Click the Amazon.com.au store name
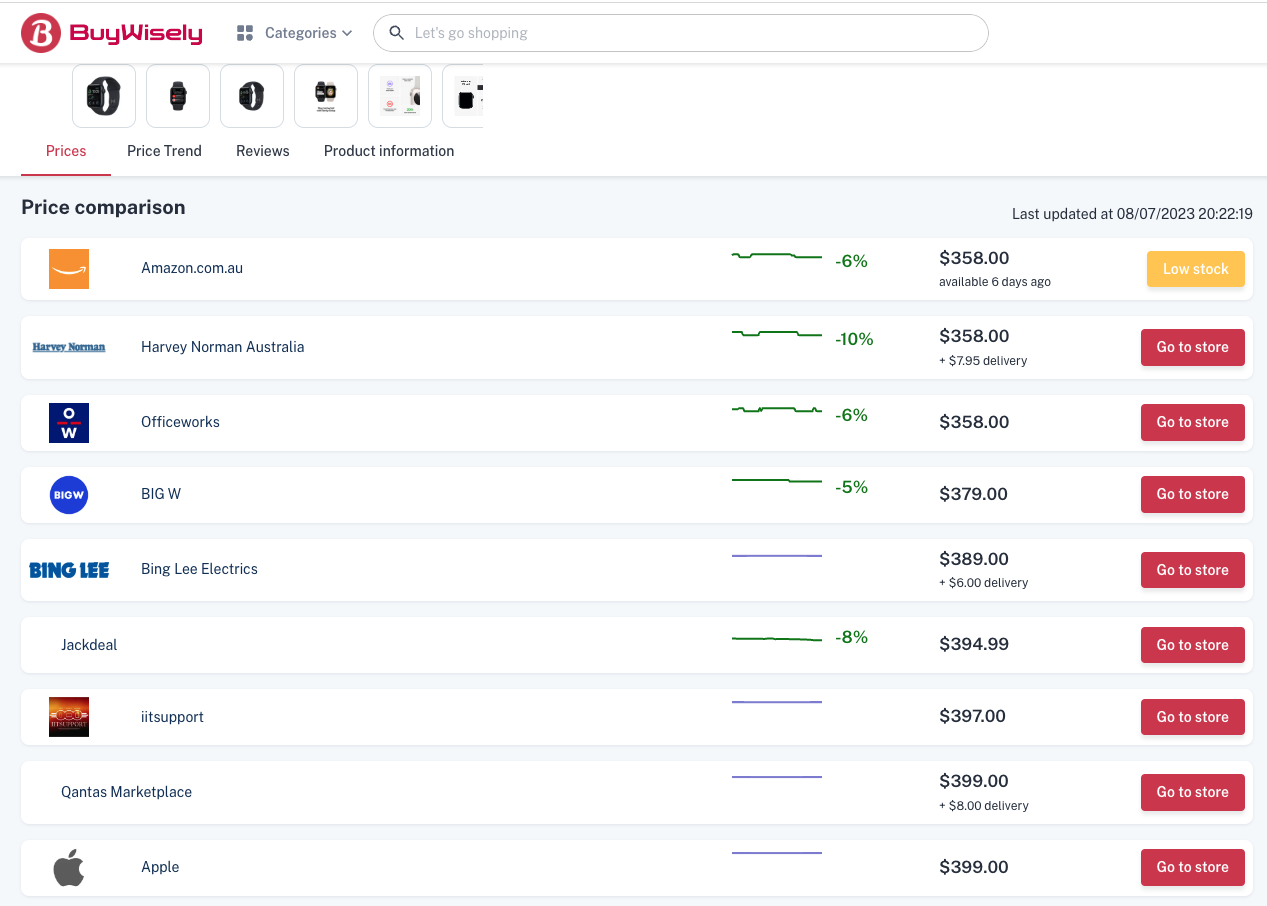1267x906 pixels. [x=192, y=268]
